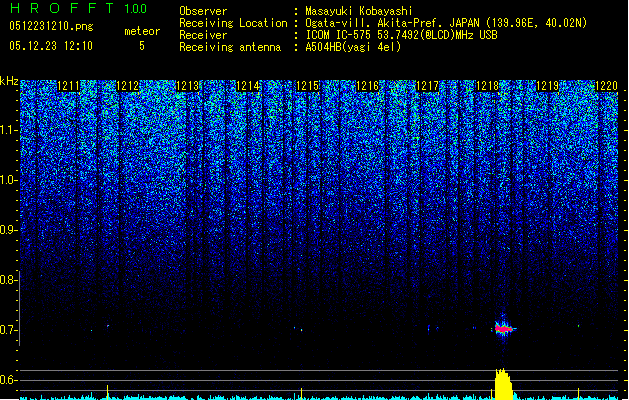Select observer name Masayuki Kobayashi
The height and width of the screenshot is (400, 629).
[x=359, y=11]
